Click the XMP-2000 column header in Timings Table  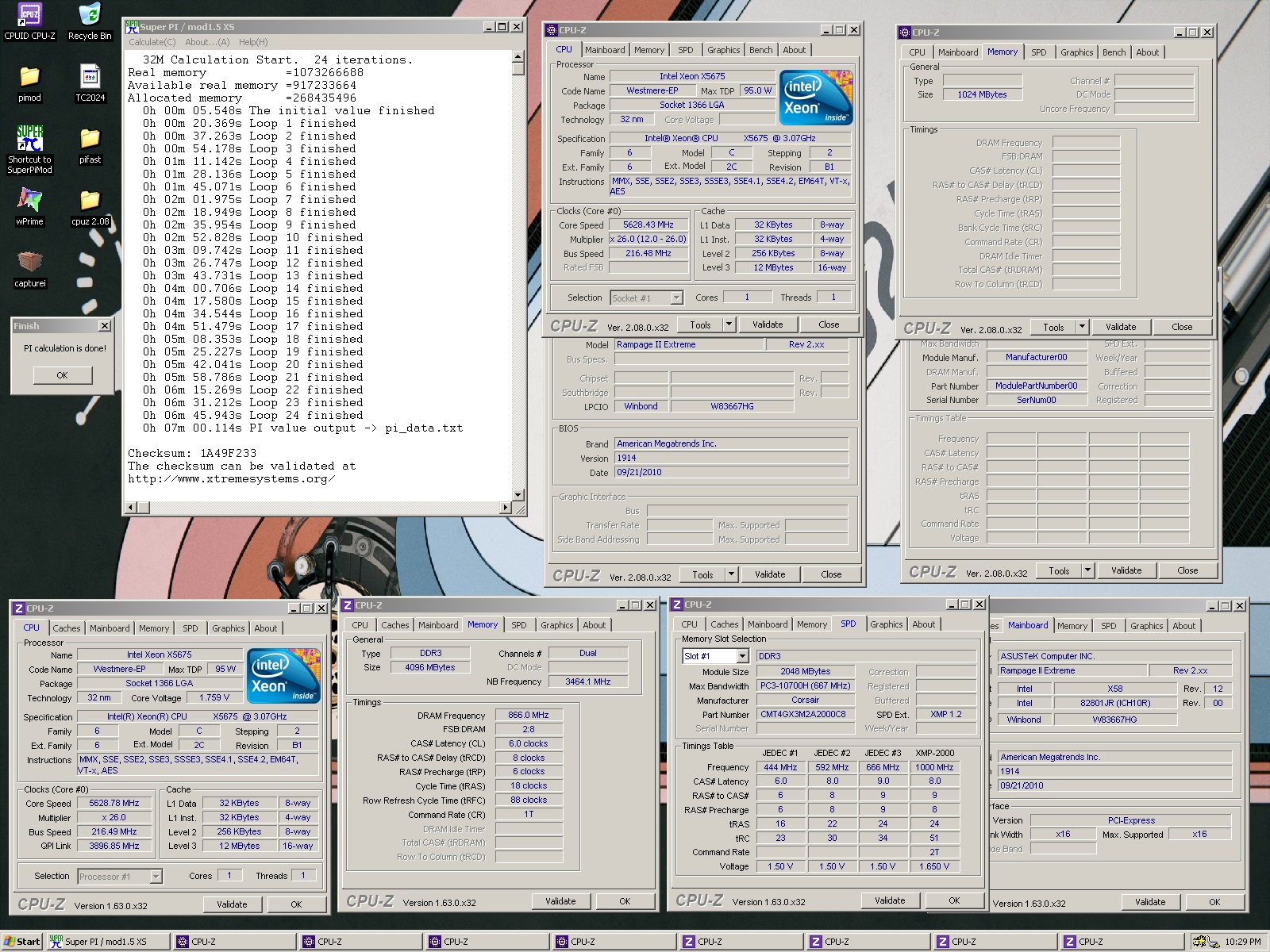coord(934,753)
